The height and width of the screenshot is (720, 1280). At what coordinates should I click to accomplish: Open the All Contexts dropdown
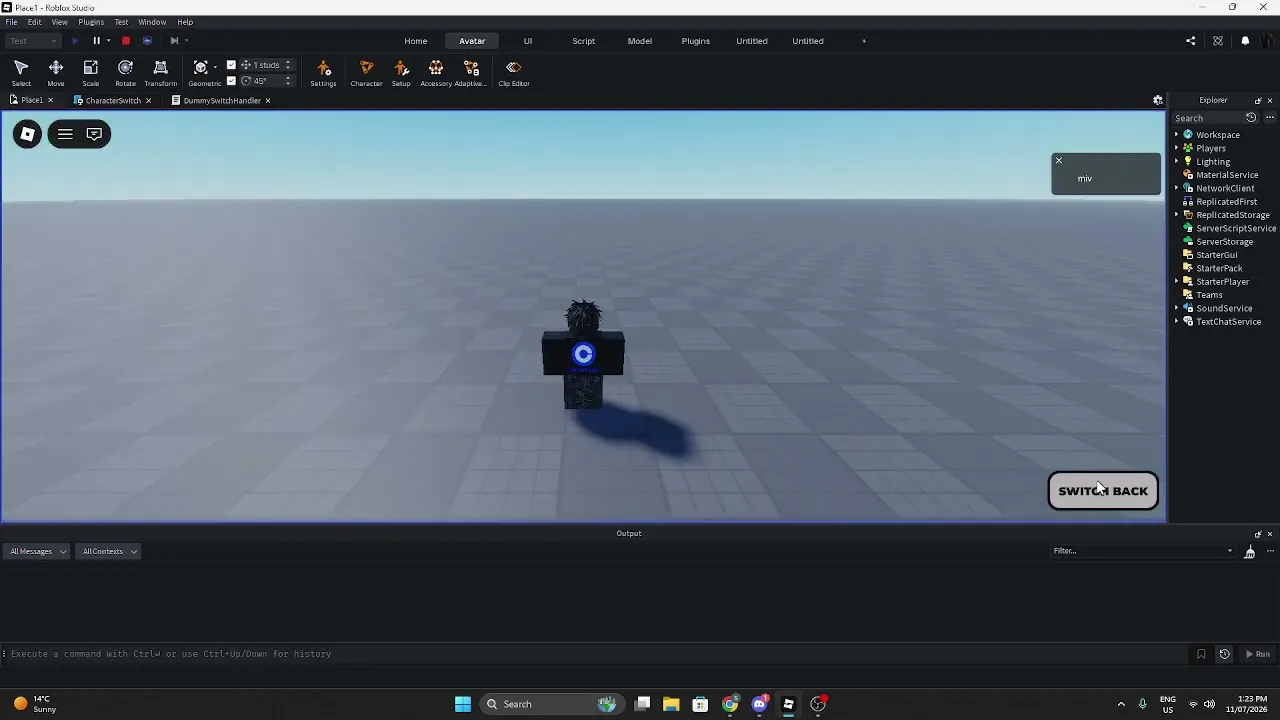click(x=109, y=551)
